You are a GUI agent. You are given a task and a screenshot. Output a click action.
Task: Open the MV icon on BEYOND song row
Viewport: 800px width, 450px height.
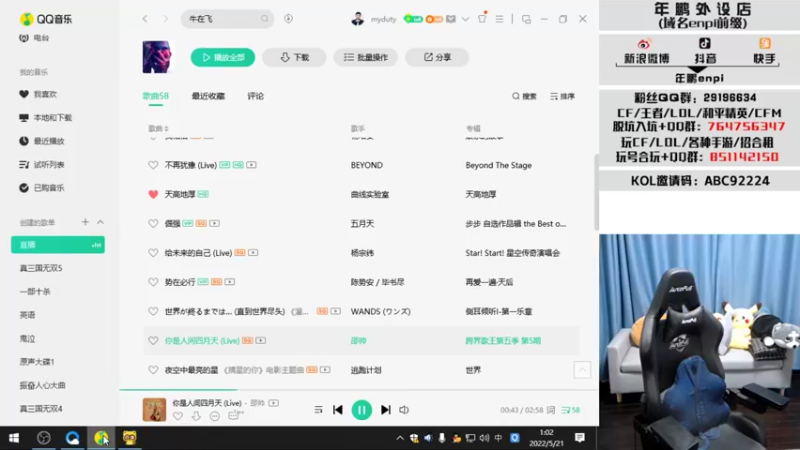coord(252,165)
